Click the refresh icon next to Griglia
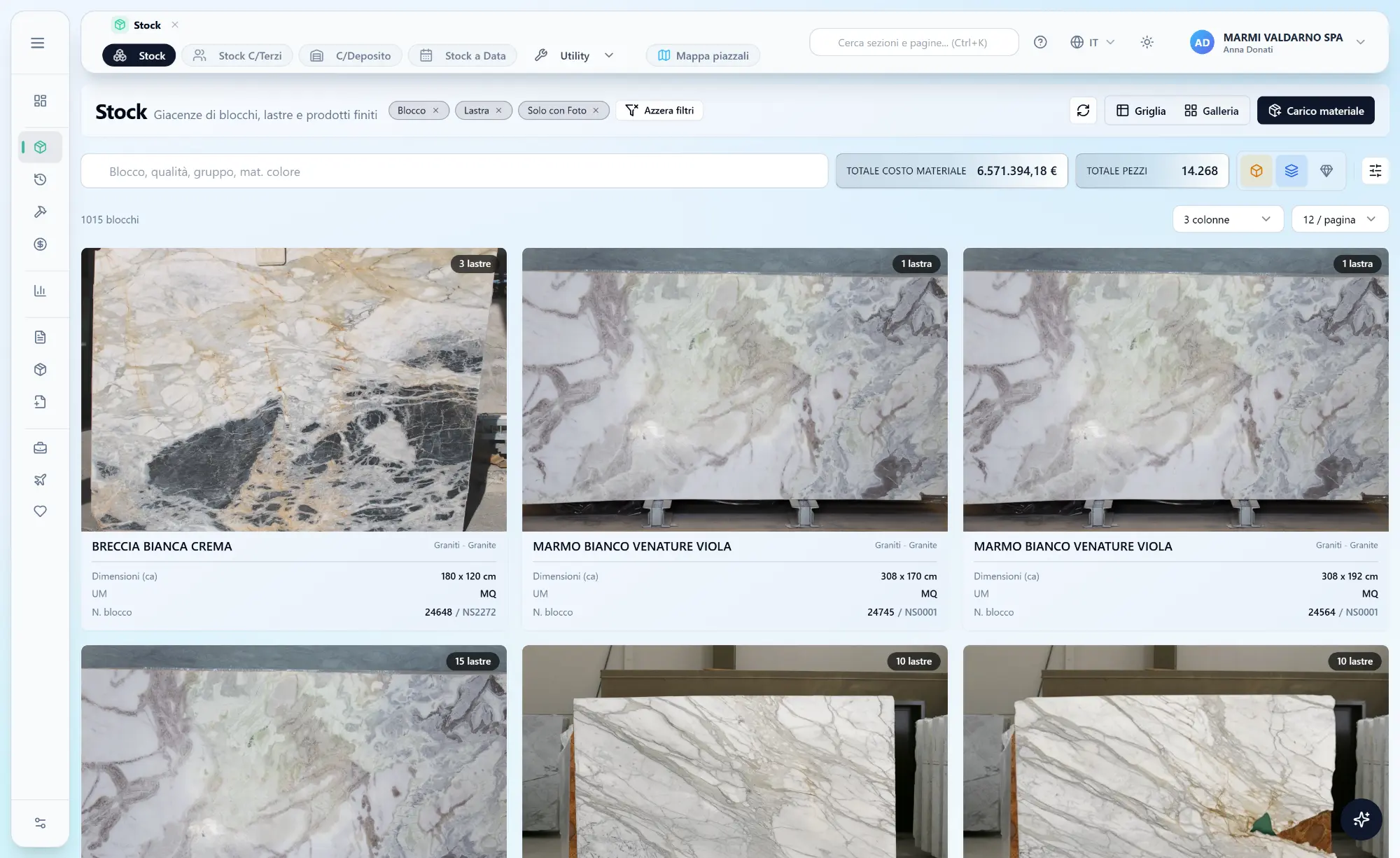This screenshot has height=858, width=1400. tap(1083, 111)
